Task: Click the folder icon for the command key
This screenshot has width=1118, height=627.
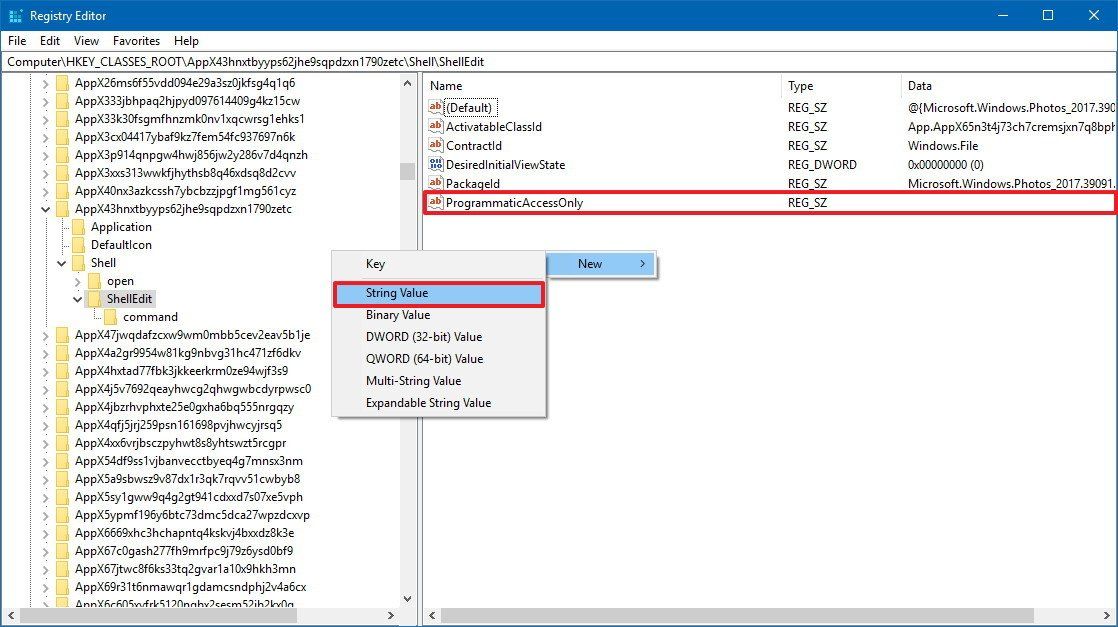Action: (111, 317)
